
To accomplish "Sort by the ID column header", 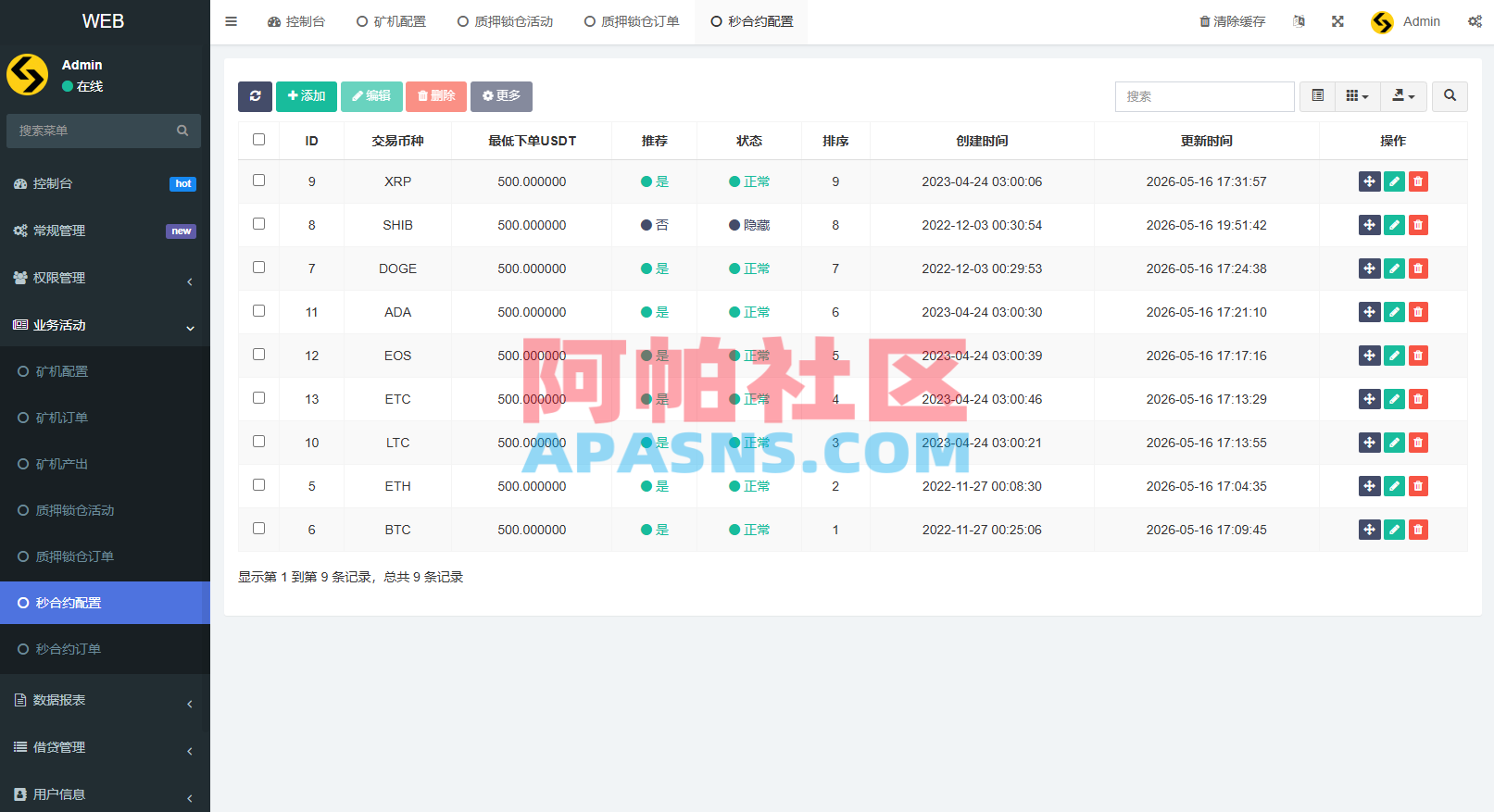I will pyautogui.click(x=311, y=141).
